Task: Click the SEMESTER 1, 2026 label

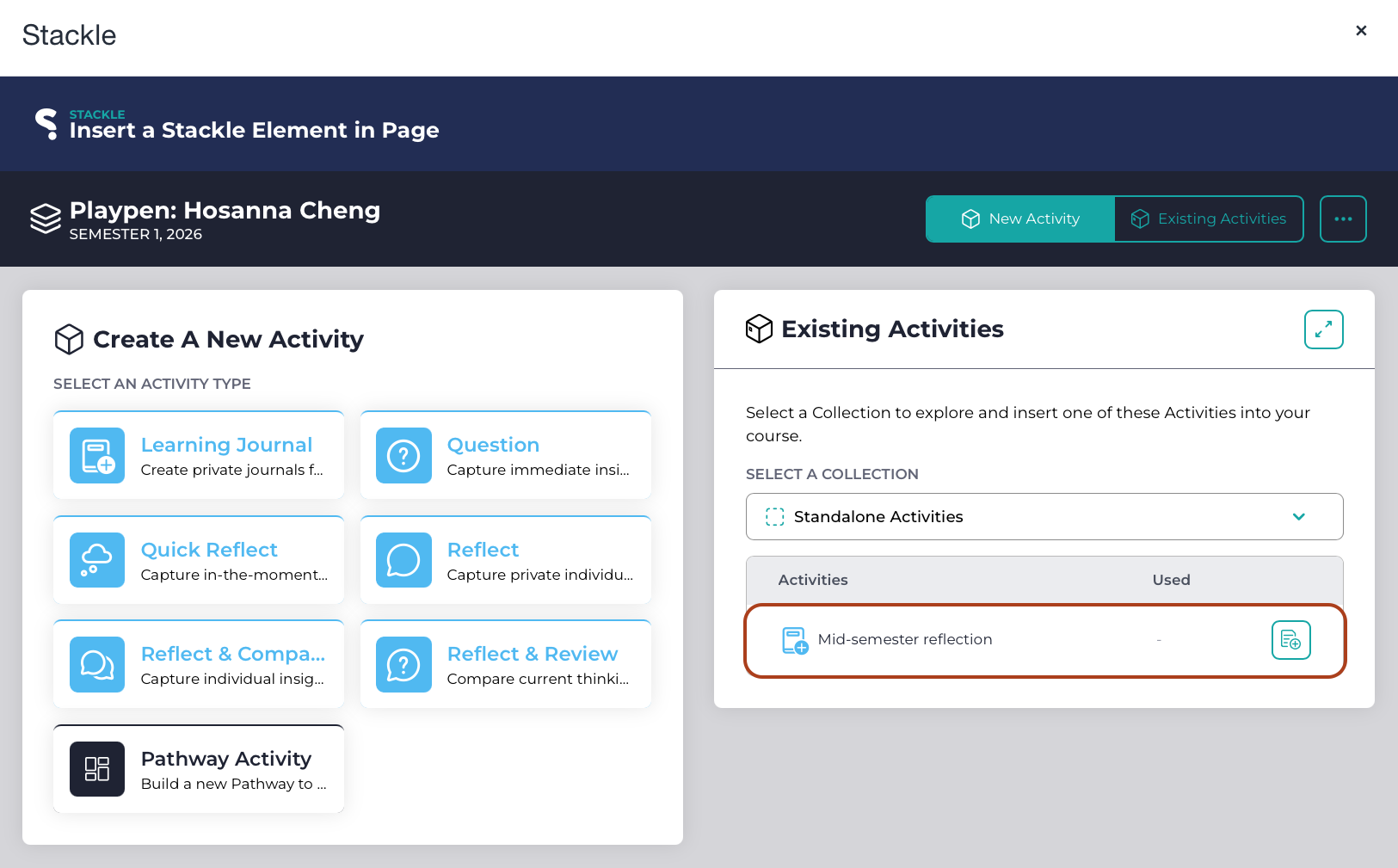Action: (136, 234)
